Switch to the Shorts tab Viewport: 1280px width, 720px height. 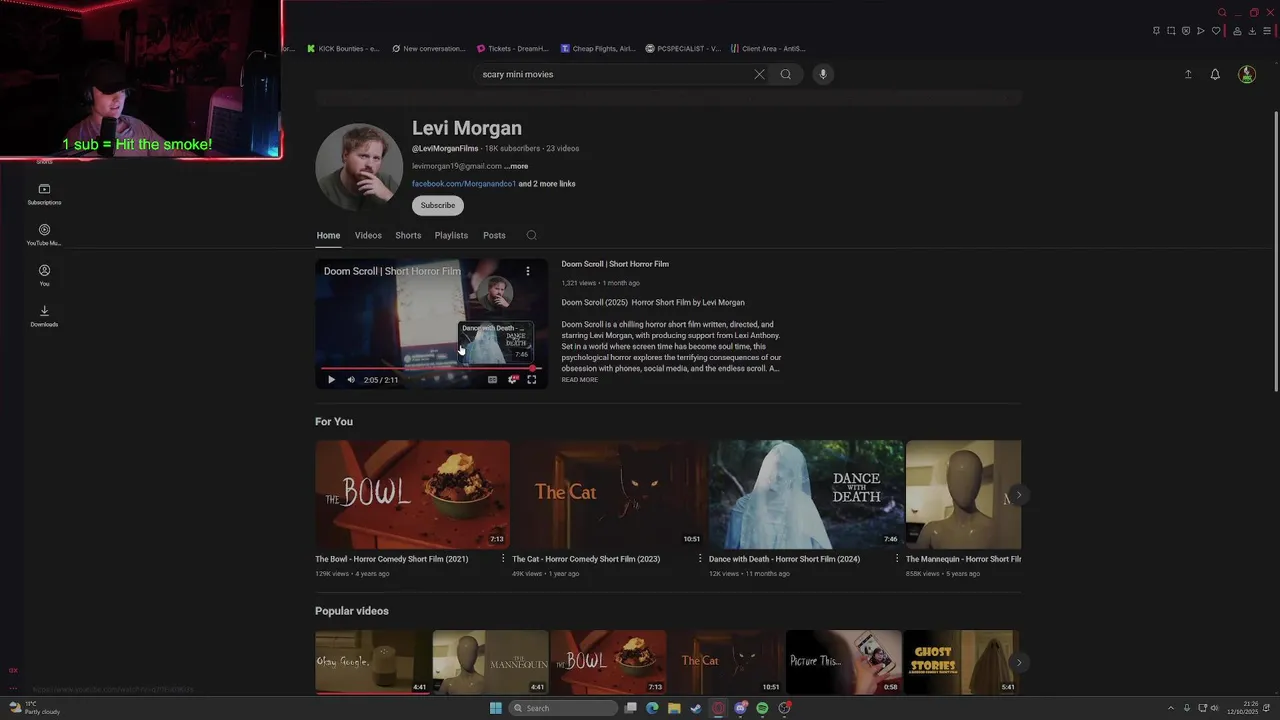pyautogui.click(x=408, y=235)
